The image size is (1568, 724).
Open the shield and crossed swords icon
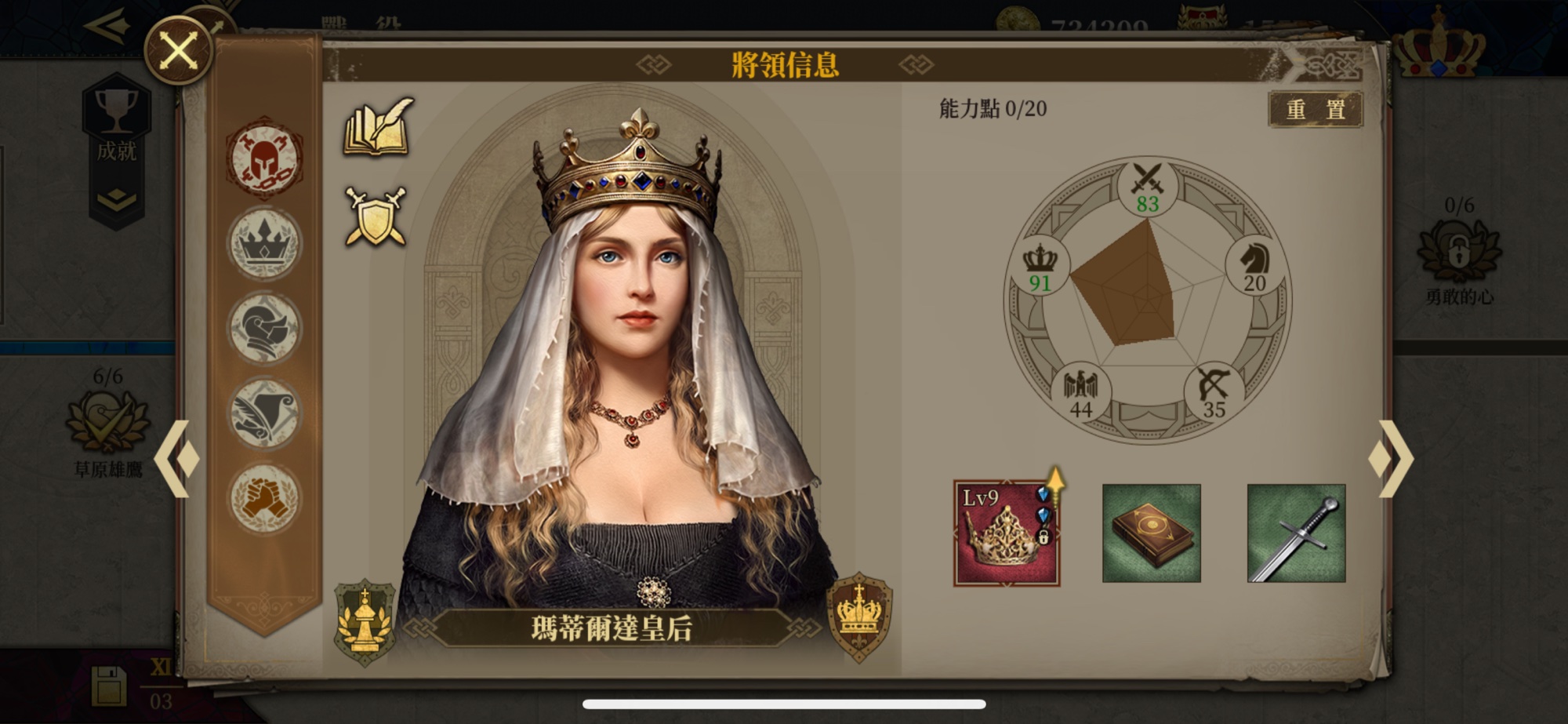point(376,216)
